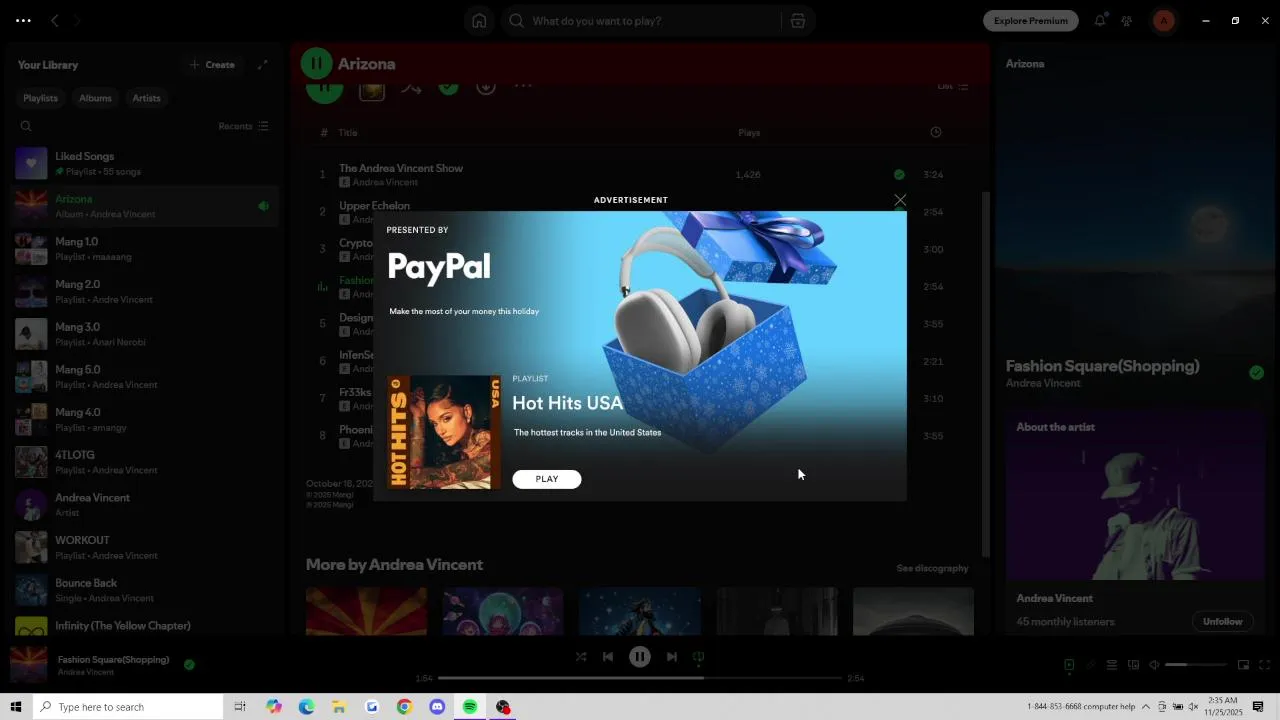The image size is (1280, 720).
Task: Click the Unfollow button for Andrea Vincent
Action: tap(1222, 621)
